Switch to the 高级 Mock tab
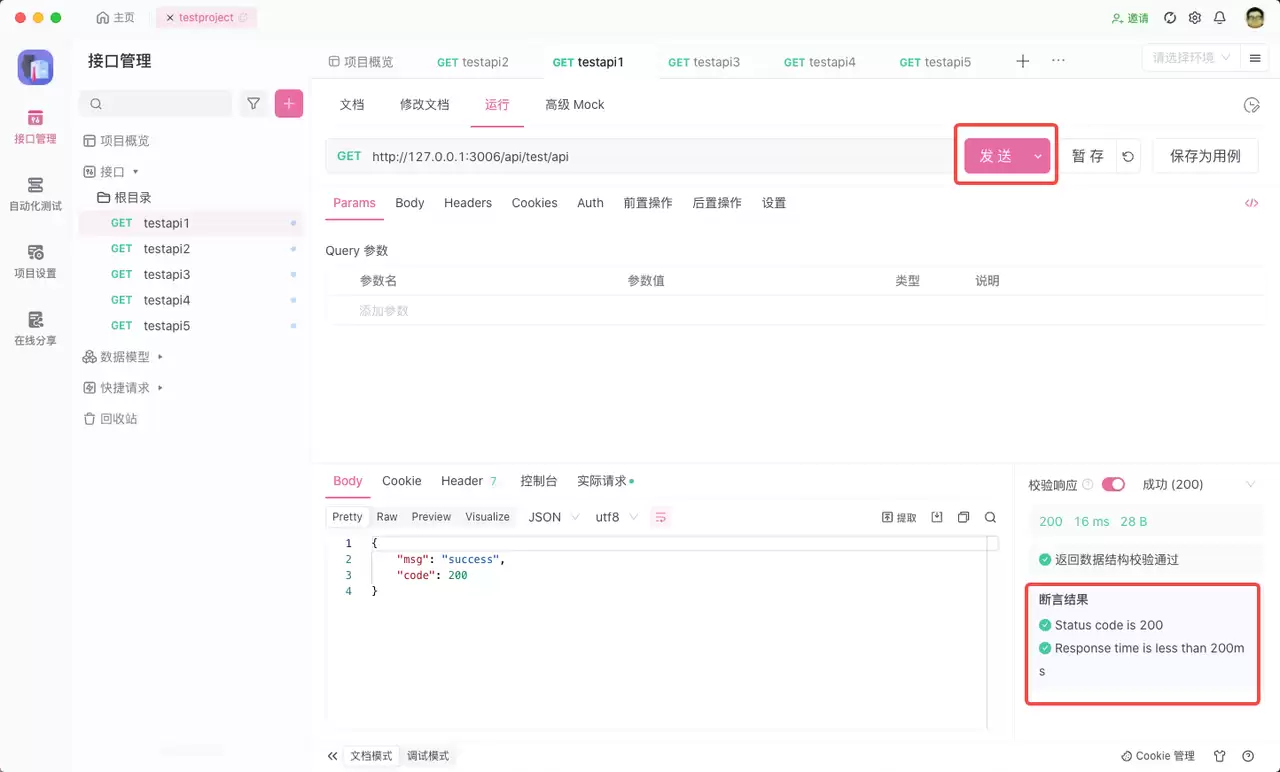This screenshot has height=772, width=1280. click(x=574, y=104)
